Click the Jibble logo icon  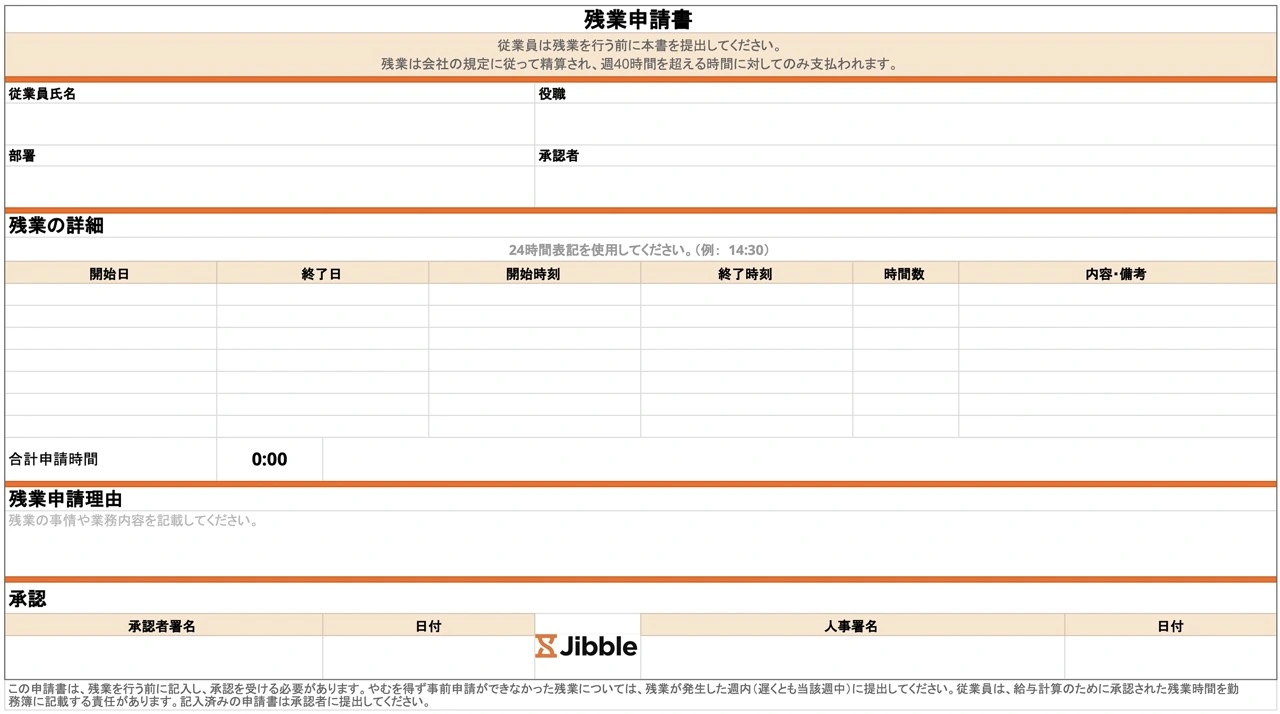pos(547,646)
